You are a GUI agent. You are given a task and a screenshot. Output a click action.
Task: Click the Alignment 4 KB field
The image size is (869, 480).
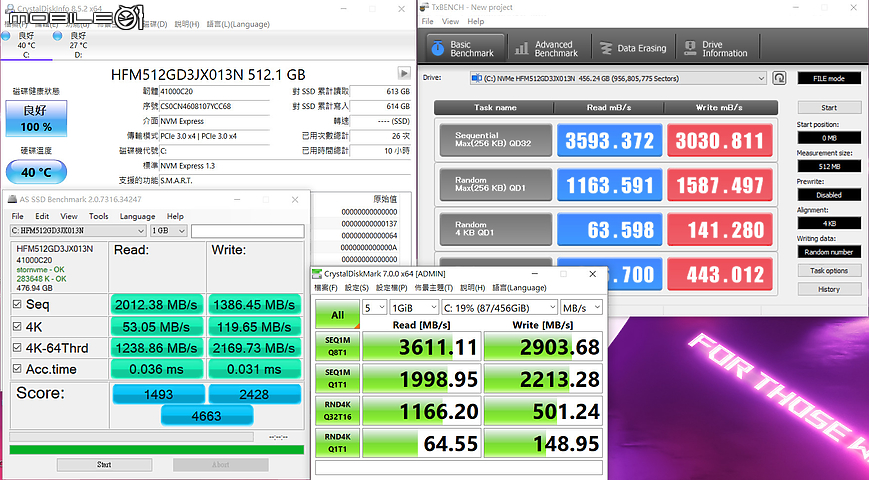click(x=829, y=223)
